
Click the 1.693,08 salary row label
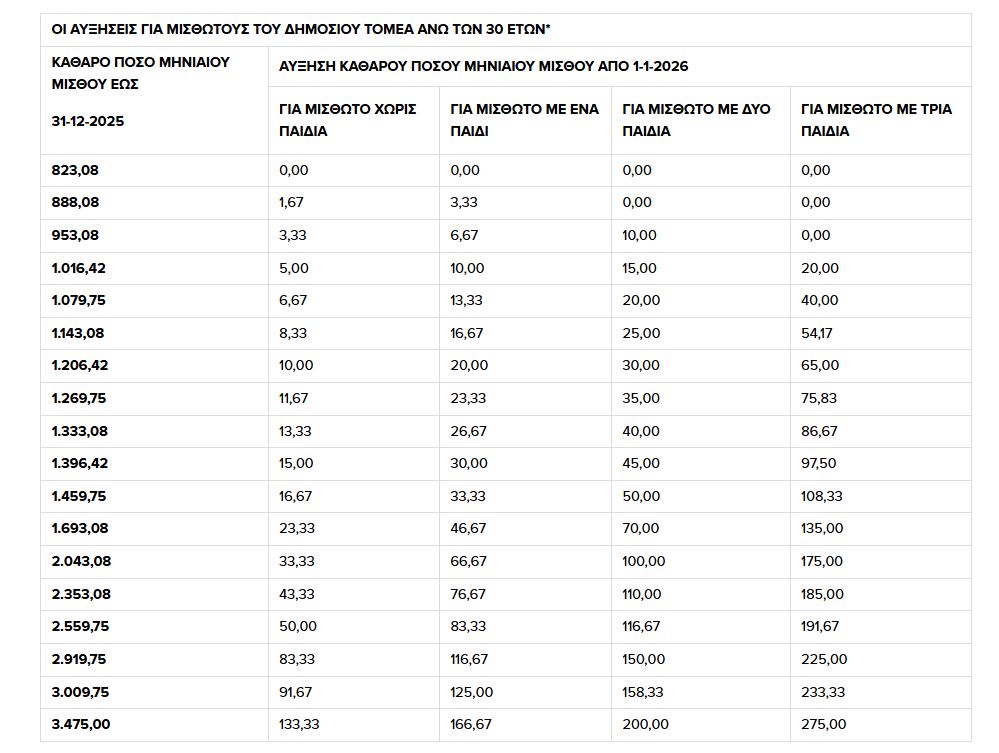point(80,528)
